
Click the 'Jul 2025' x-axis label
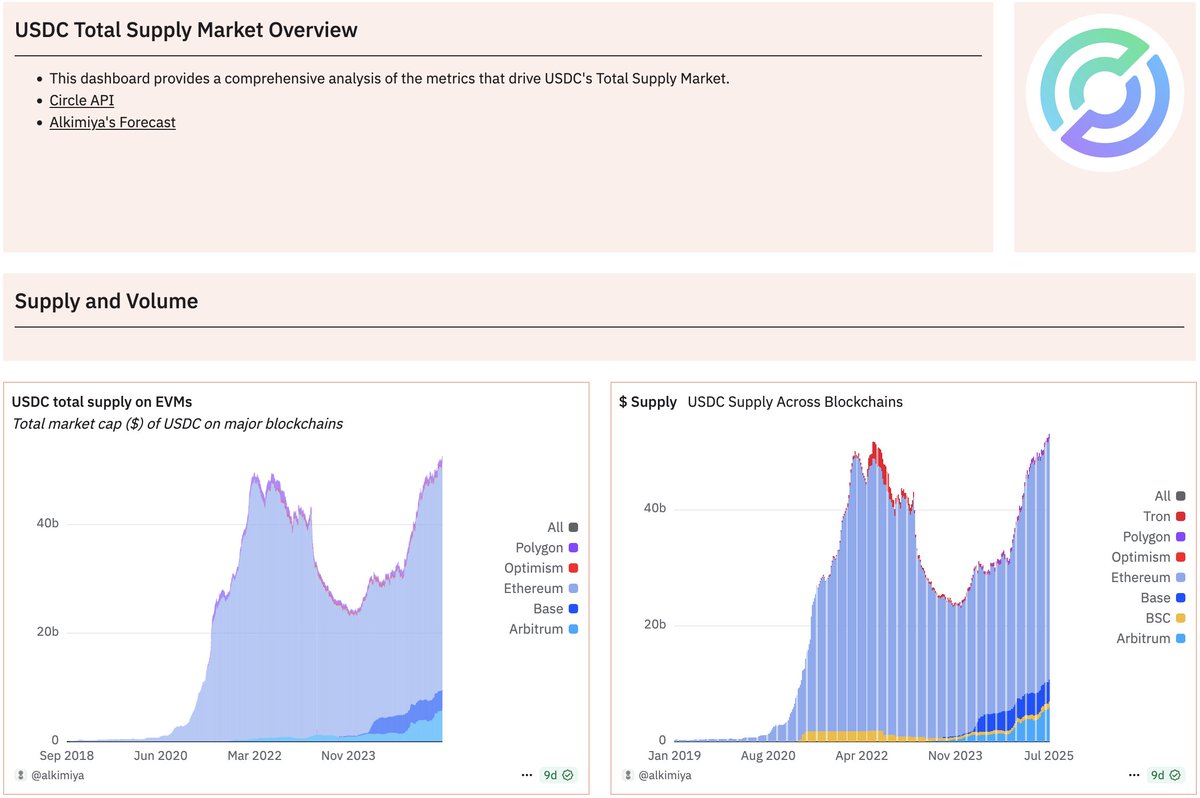[1049, 755]
